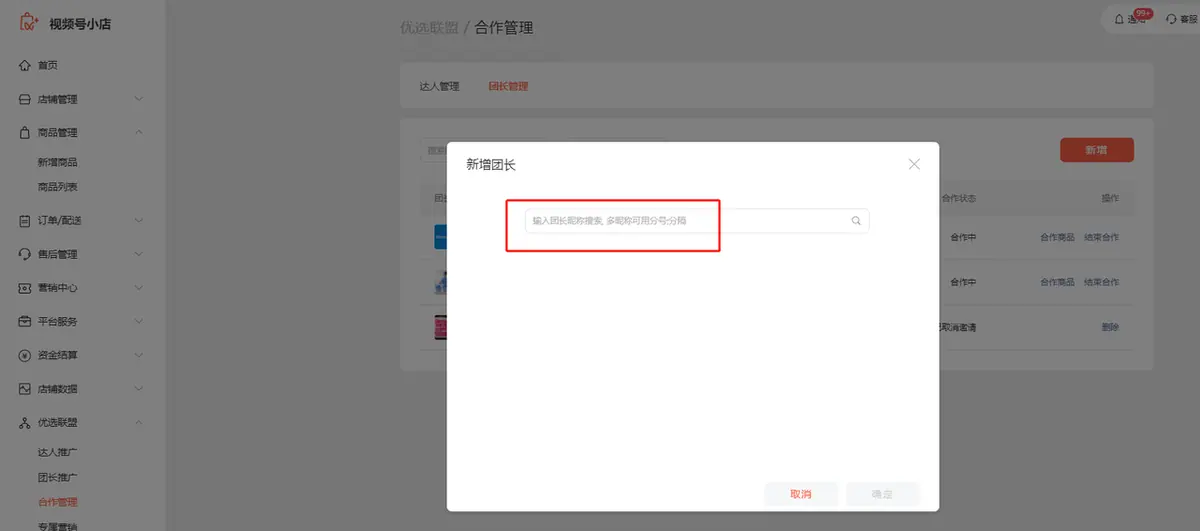Click the ticket icon beside 营销中心
The height and width of the screenshot is (531, 1200).
[25, 288]
